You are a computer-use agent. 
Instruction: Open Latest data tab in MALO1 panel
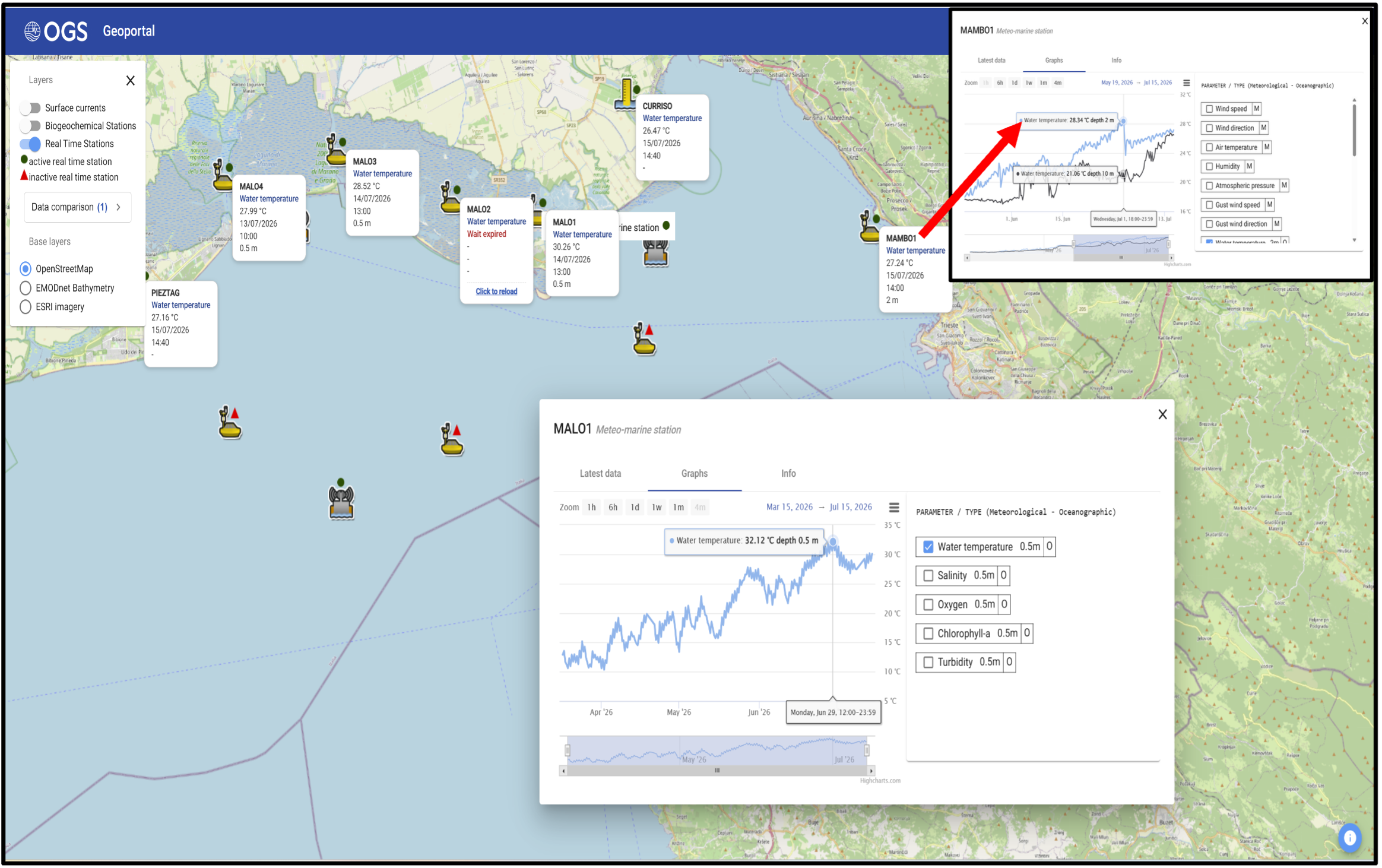600,474
